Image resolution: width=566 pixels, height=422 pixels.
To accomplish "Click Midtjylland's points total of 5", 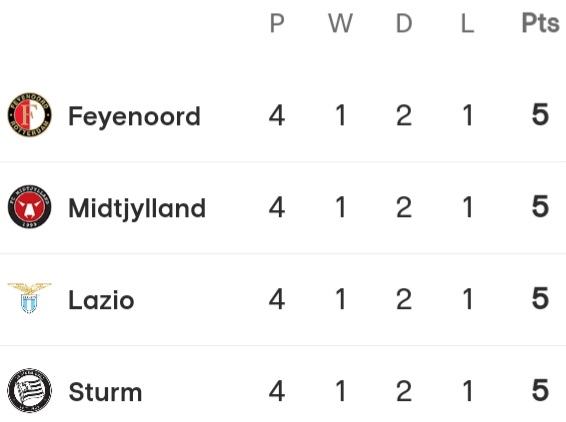I will click(540, 206).
